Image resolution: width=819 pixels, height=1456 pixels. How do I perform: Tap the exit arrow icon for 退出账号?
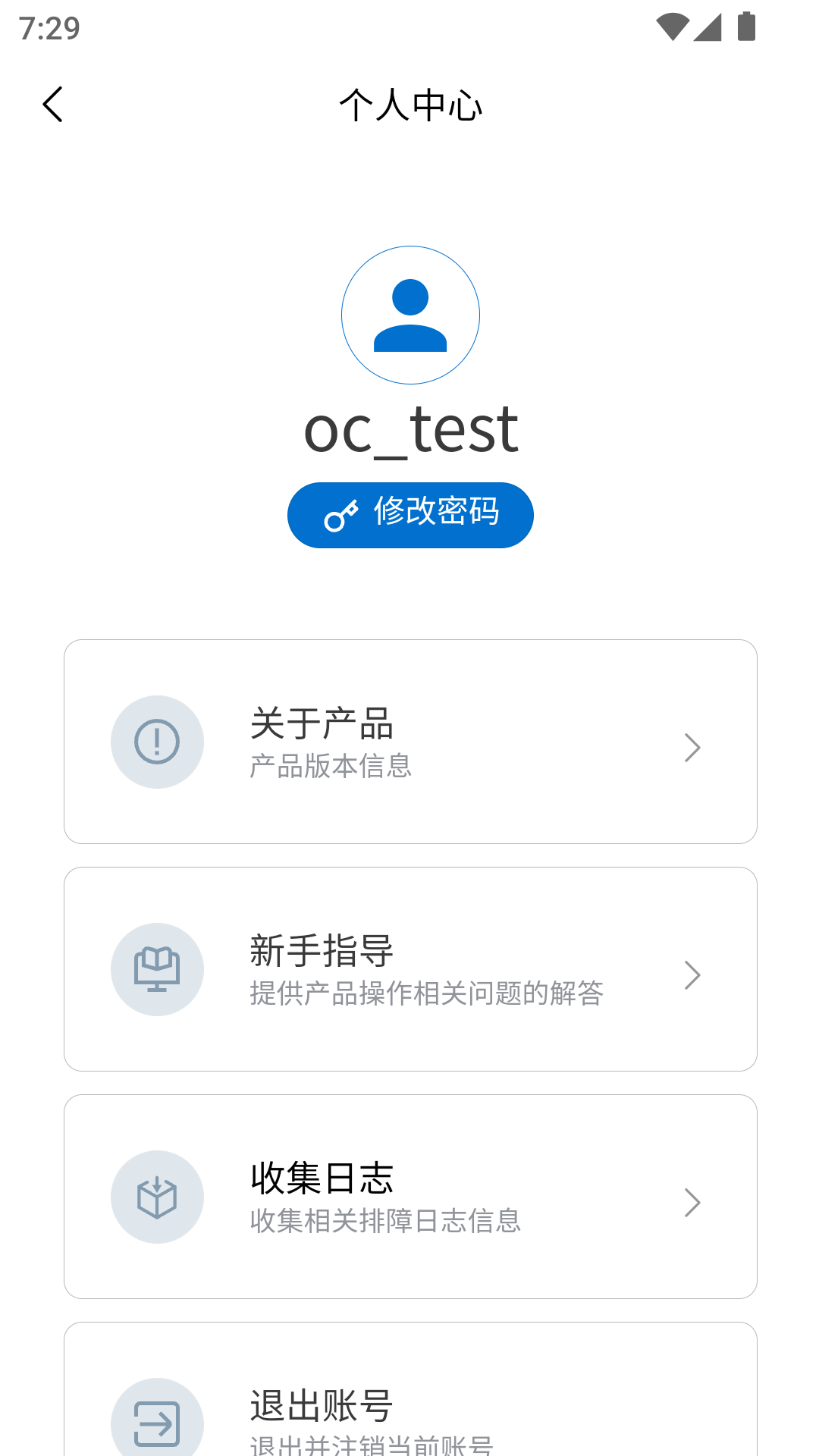(x=157, y=1423)
